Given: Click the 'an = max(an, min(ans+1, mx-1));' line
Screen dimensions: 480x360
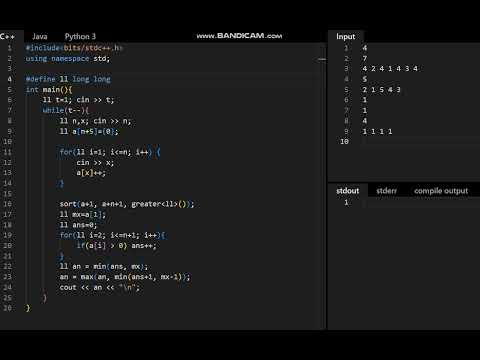Looking at the screenshot, I should point(125,277).
